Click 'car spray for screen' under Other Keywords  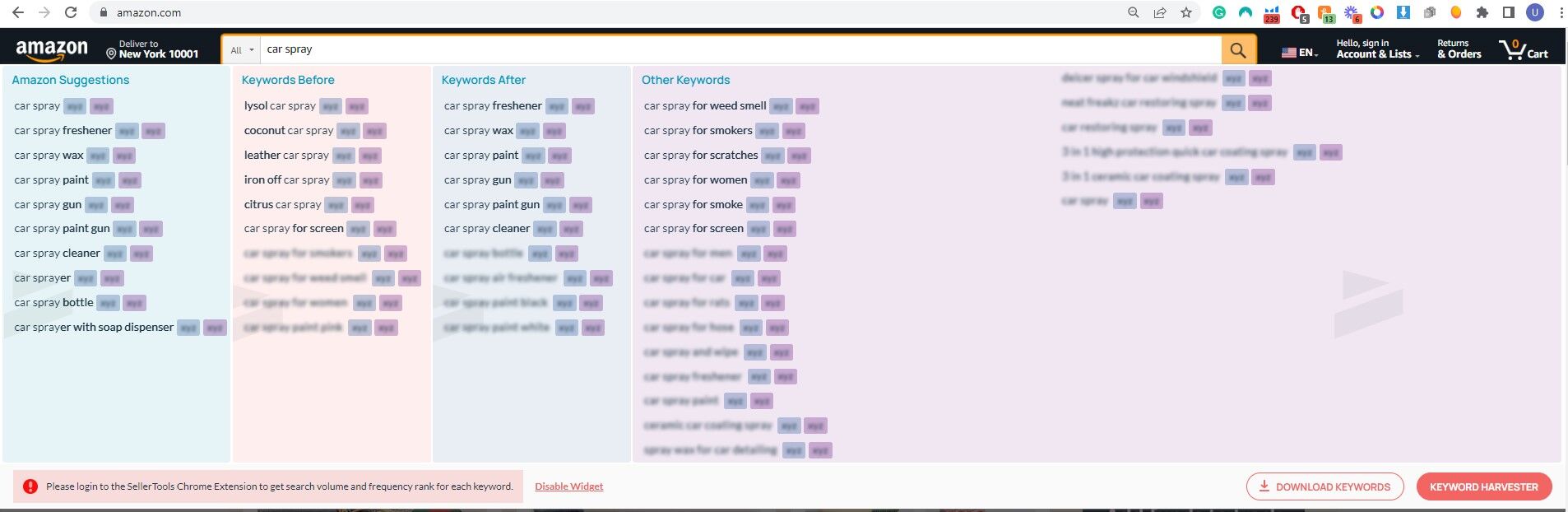694,228
